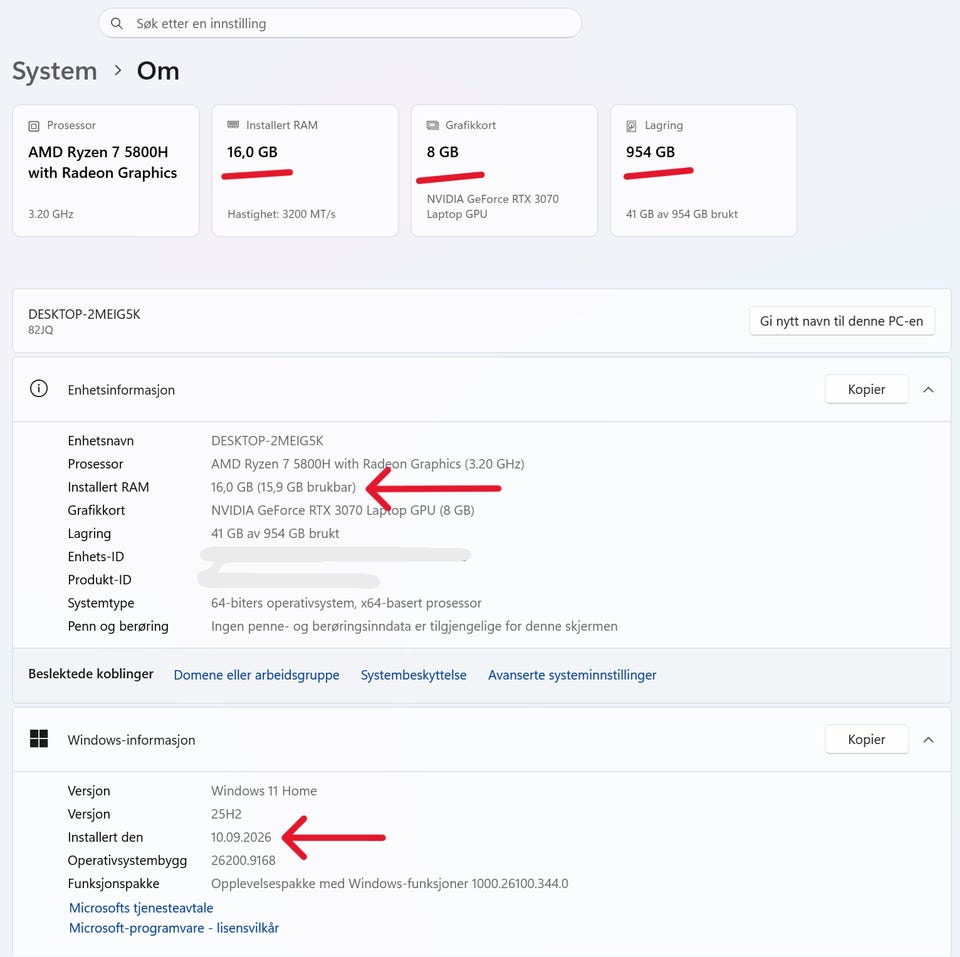Click the Funksjonspakke Opplevelsespakke value

(389, 884)
